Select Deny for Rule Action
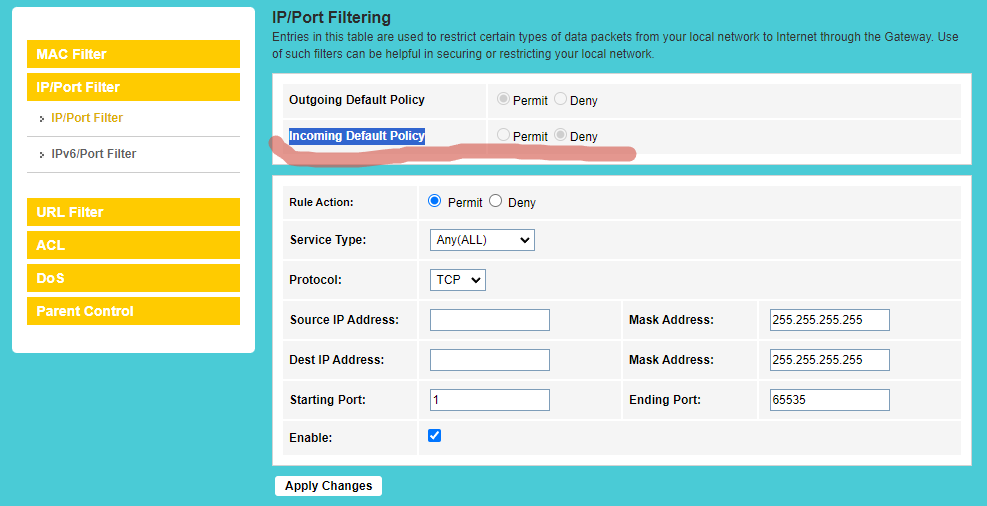 click(495, 201)
